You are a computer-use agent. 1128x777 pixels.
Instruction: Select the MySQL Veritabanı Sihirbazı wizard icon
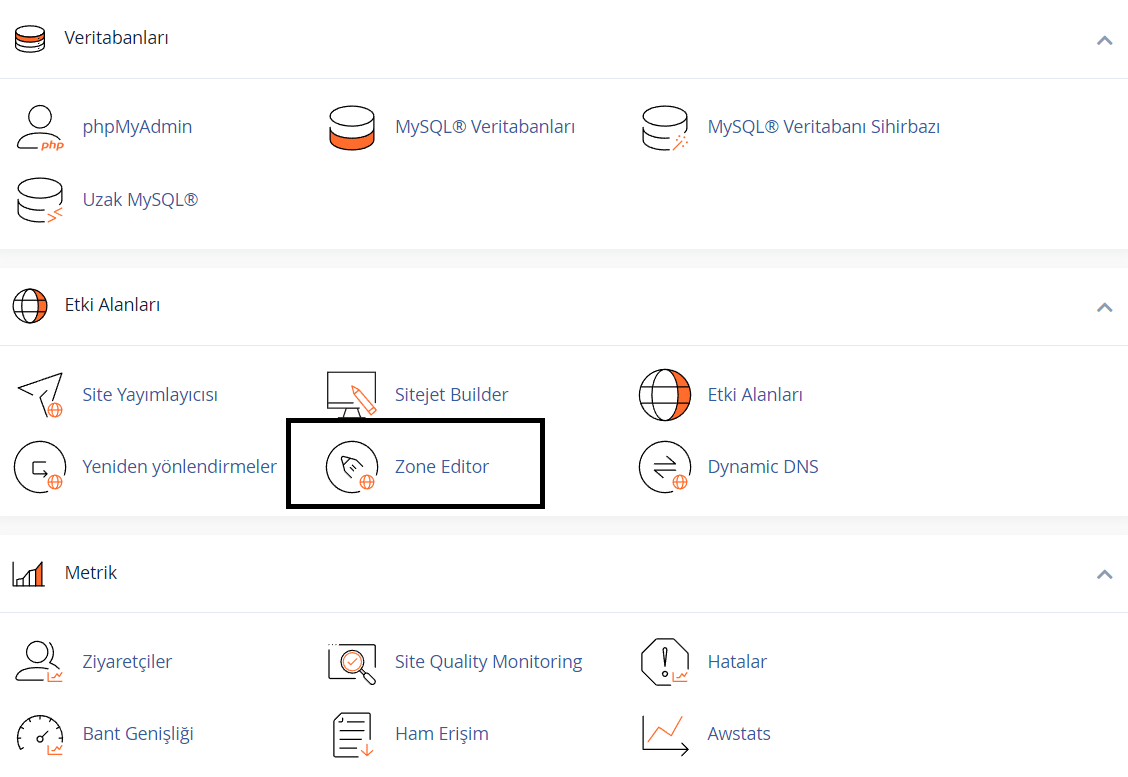(x=665, y=127)
